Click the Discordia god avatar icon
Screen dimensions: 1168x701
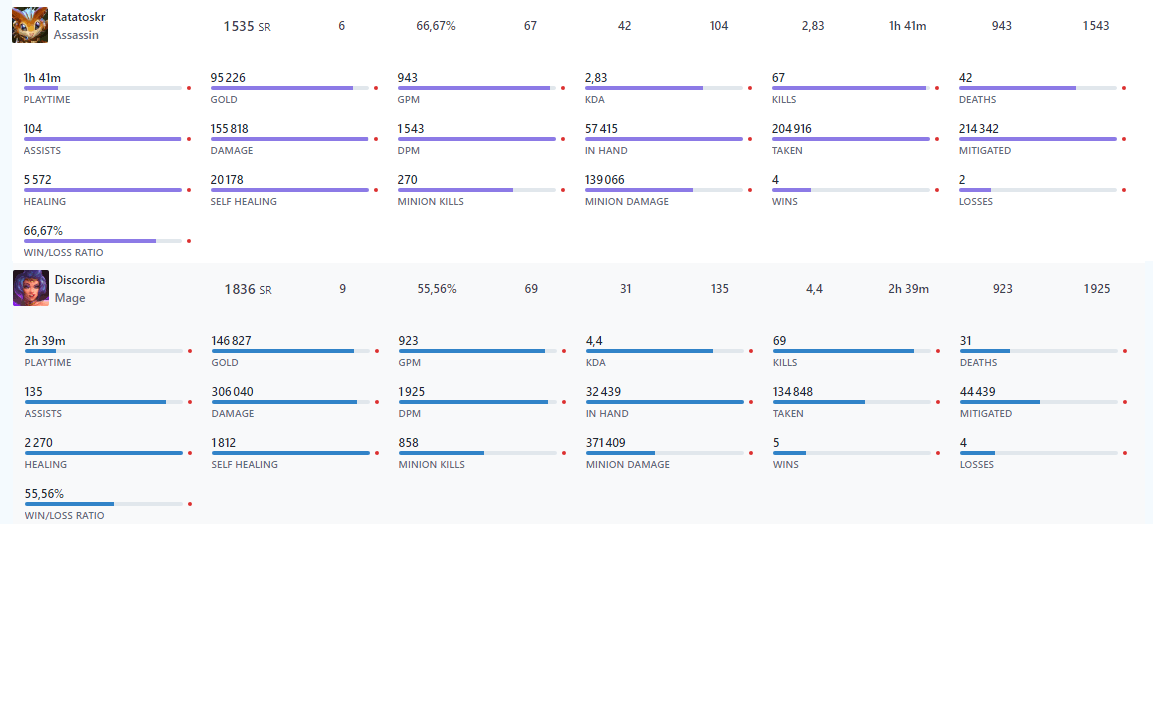pos(31,288)
